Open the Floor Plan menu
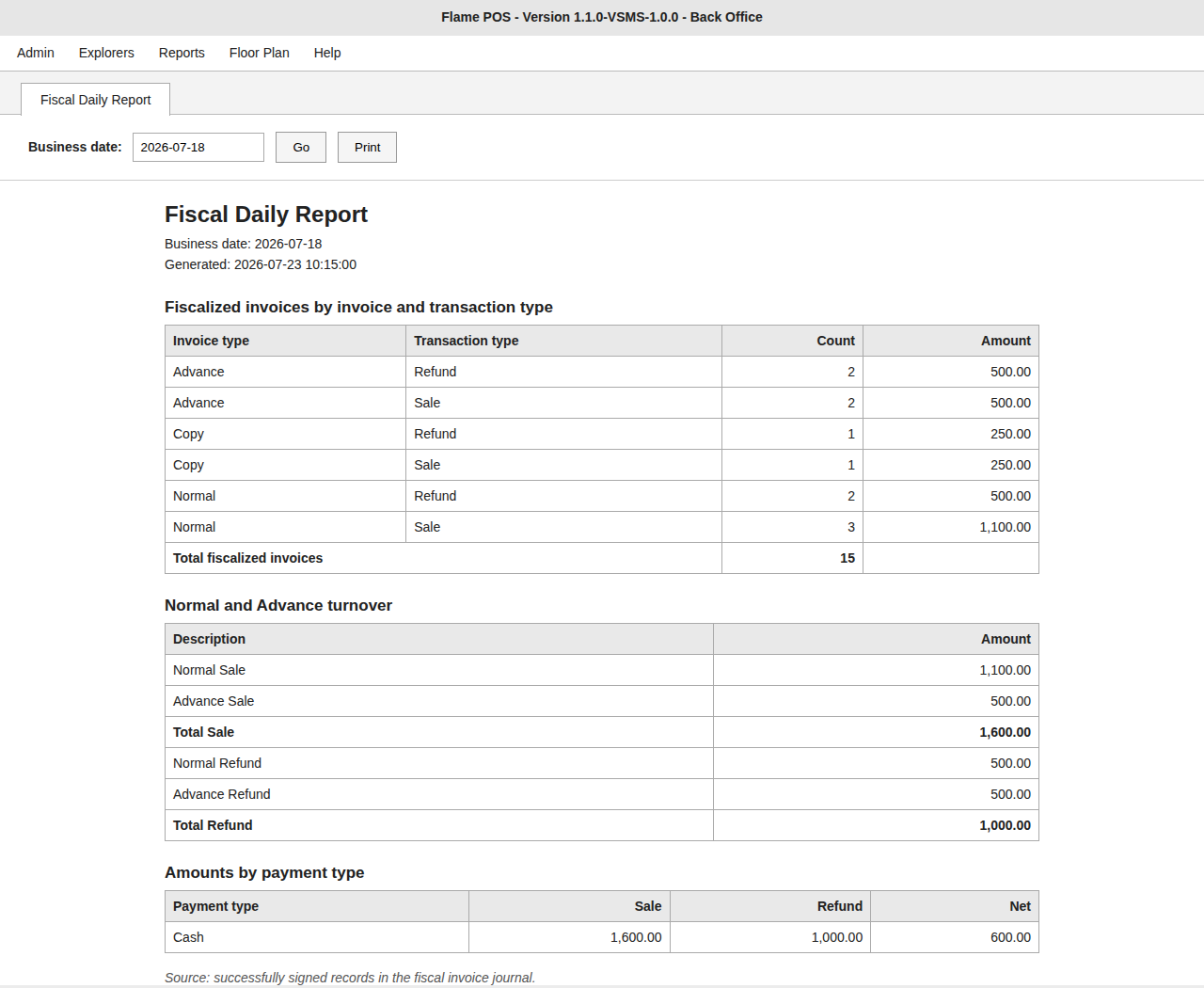1204x988 pixels. pyautogui.click(x=260, y=53)
